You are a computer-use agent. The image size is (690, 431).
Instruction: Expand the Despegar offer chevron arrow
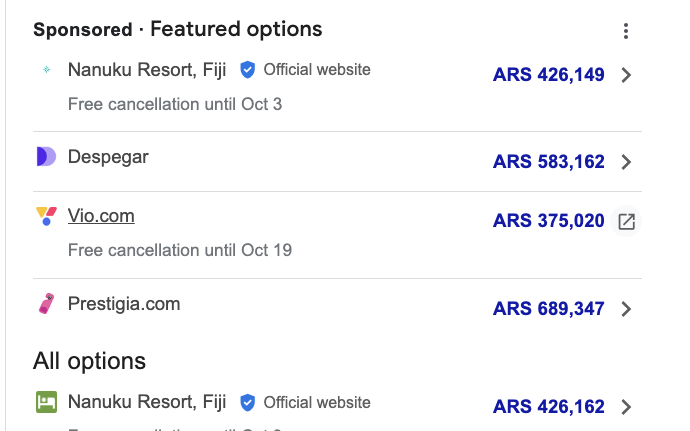(626, 162)
